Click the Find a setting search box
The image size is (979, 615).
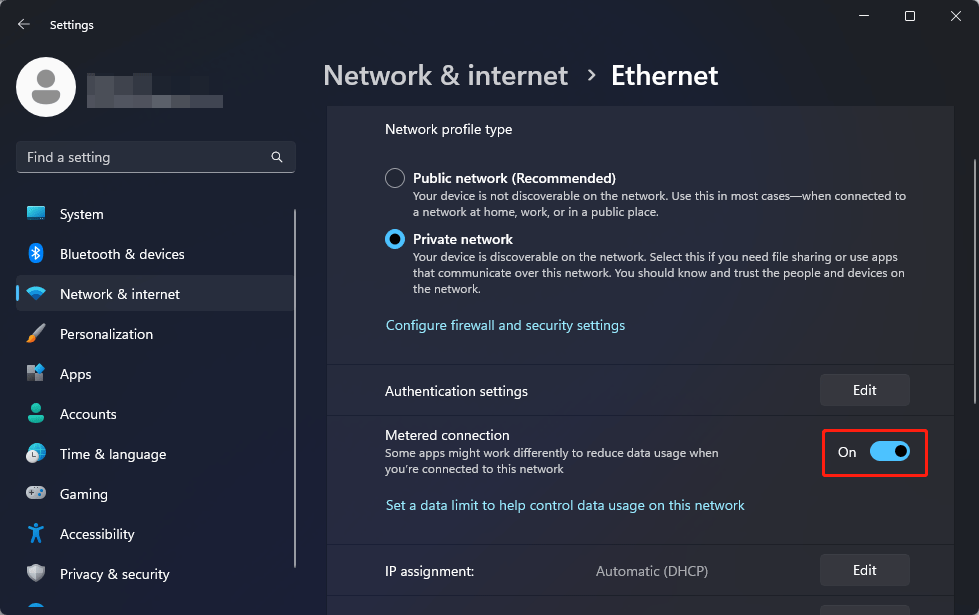[145, 157]
